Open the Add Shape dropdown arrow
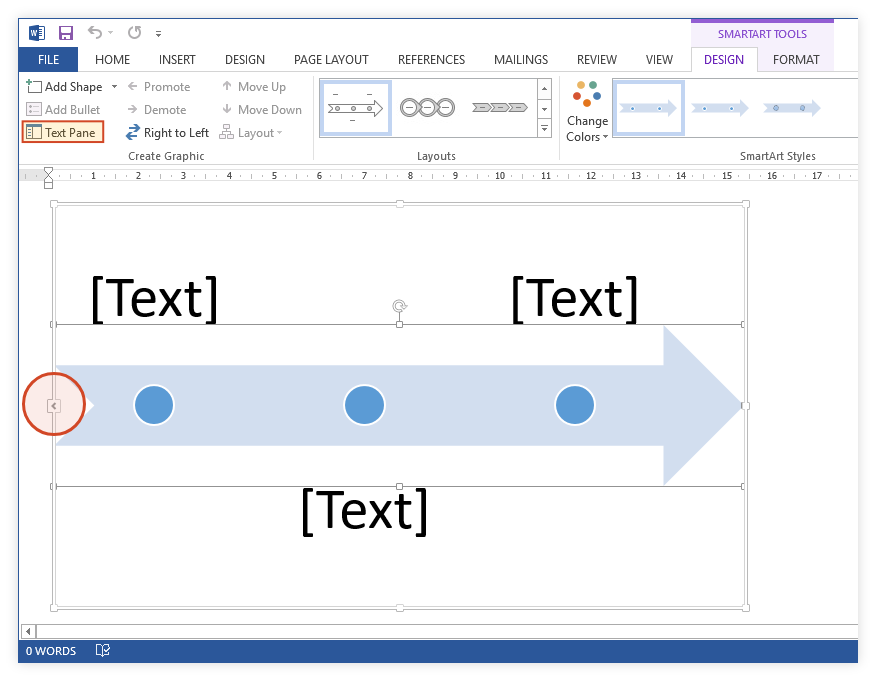This screenshot has width=876, height=681. click(x=113, y=86)
